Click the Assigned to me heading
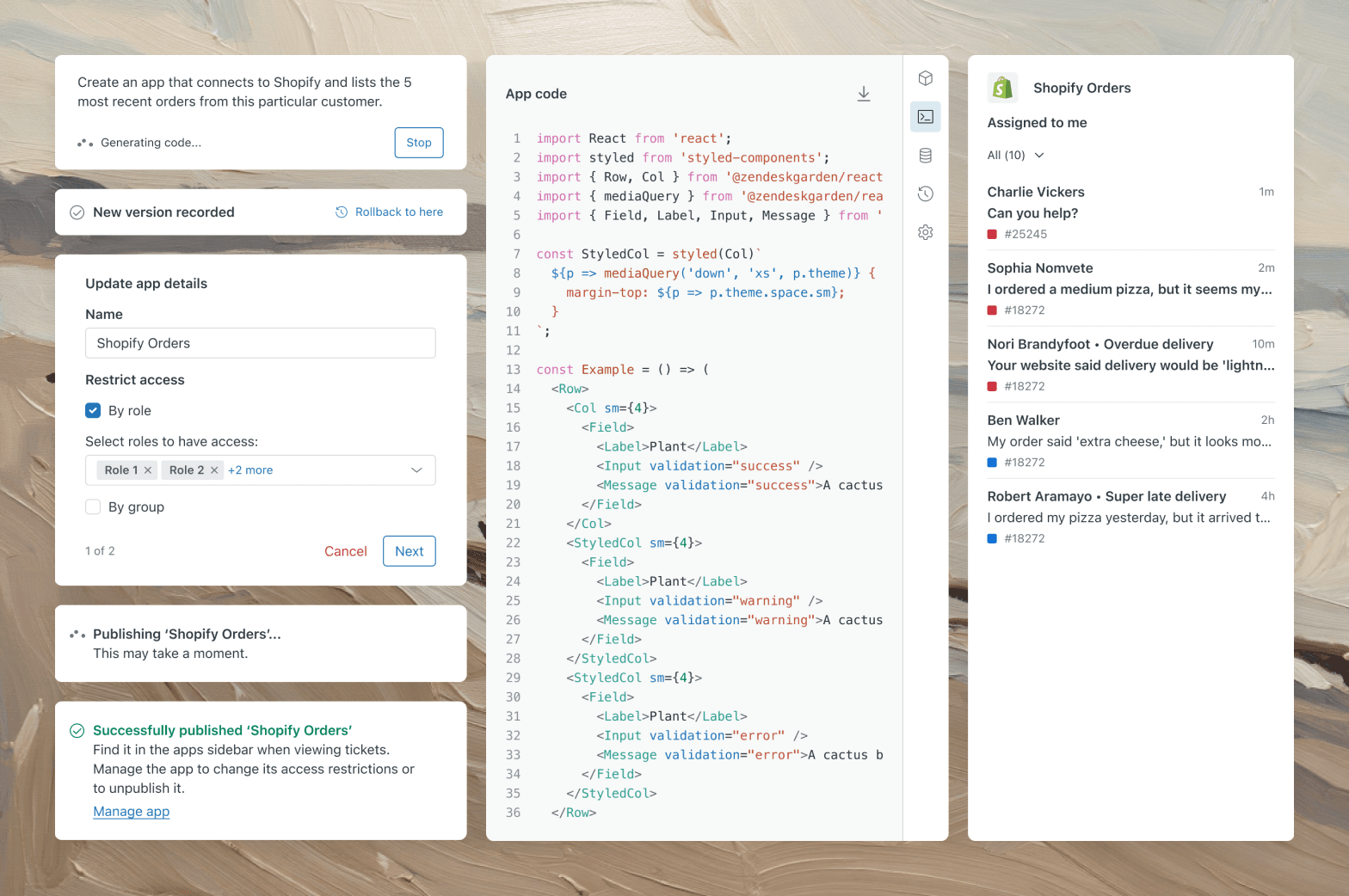The image size is (1349, 896). [x=1037, y=123]
